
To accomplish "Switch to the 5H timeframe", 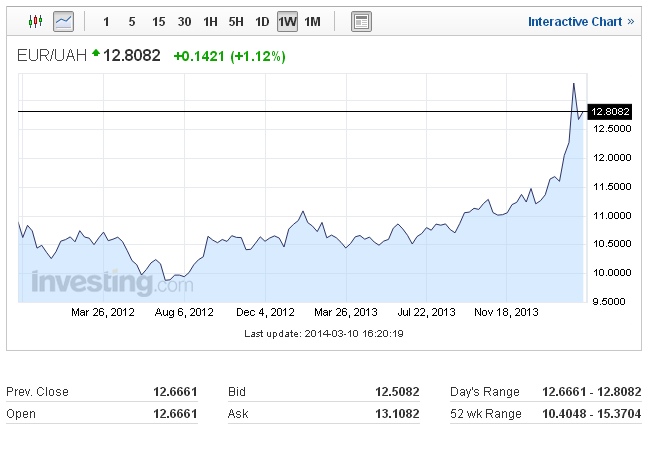I will click(236, 22).
